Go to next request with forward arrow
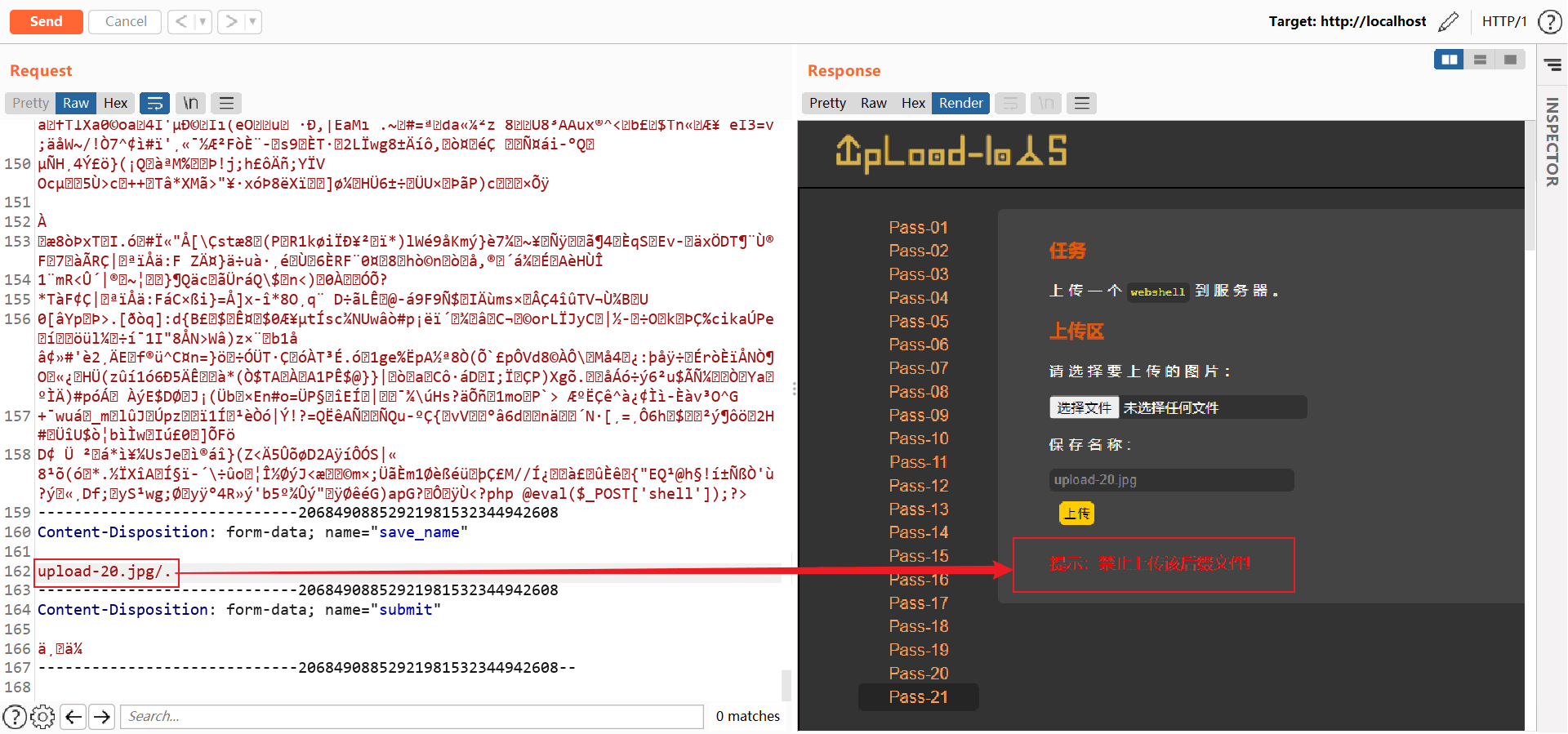1568x734 pixels. point(232,21)
